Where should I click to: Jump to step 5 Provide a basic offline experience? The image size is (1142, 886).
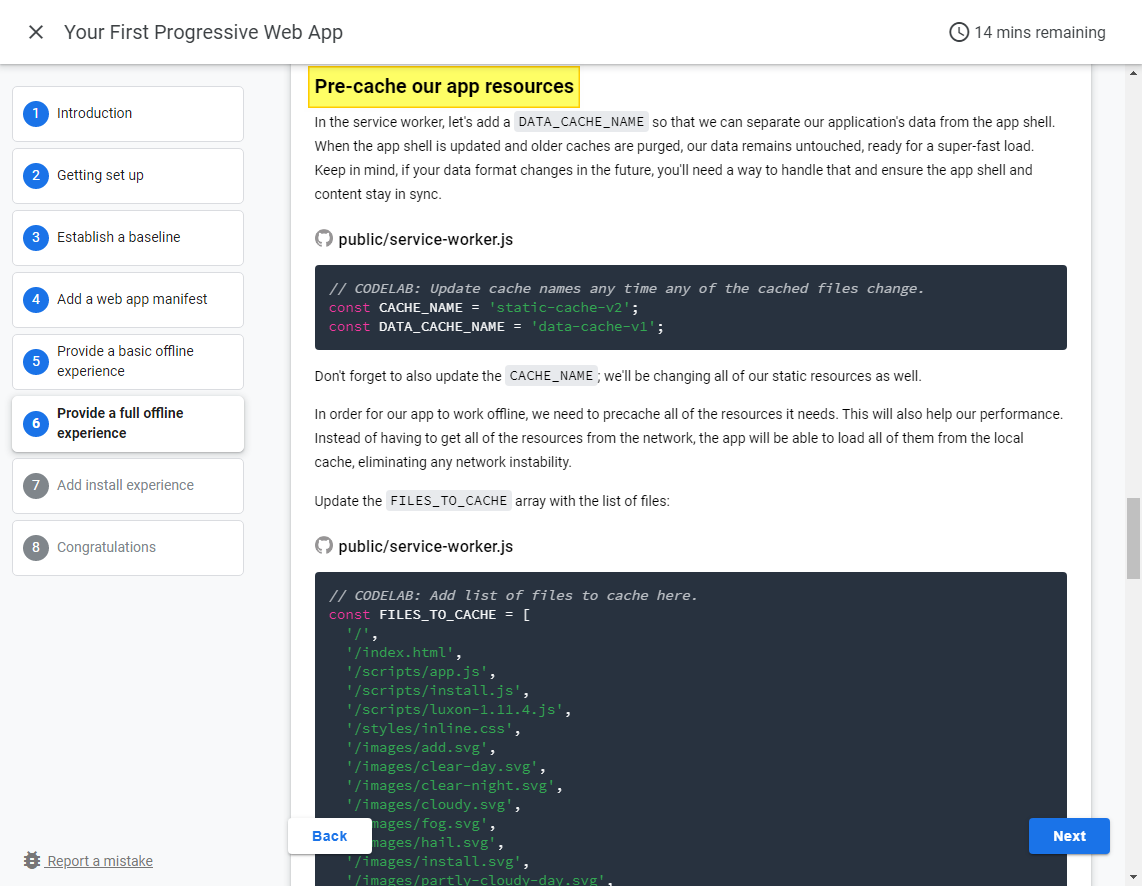click(x=128, y=361)
